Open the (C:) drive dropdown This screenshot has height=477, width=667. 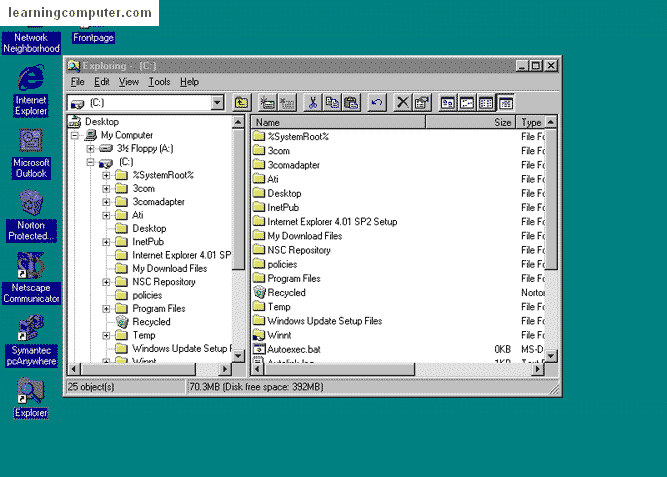(217, 103)
